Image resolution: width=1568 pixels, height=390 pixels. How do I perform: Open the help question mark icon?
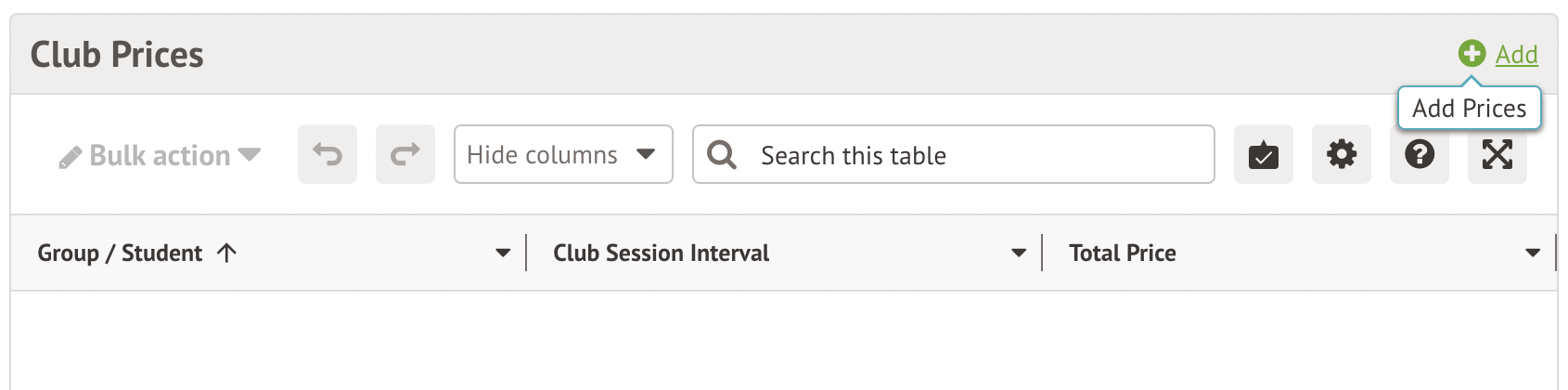(x=1420, y=154)
